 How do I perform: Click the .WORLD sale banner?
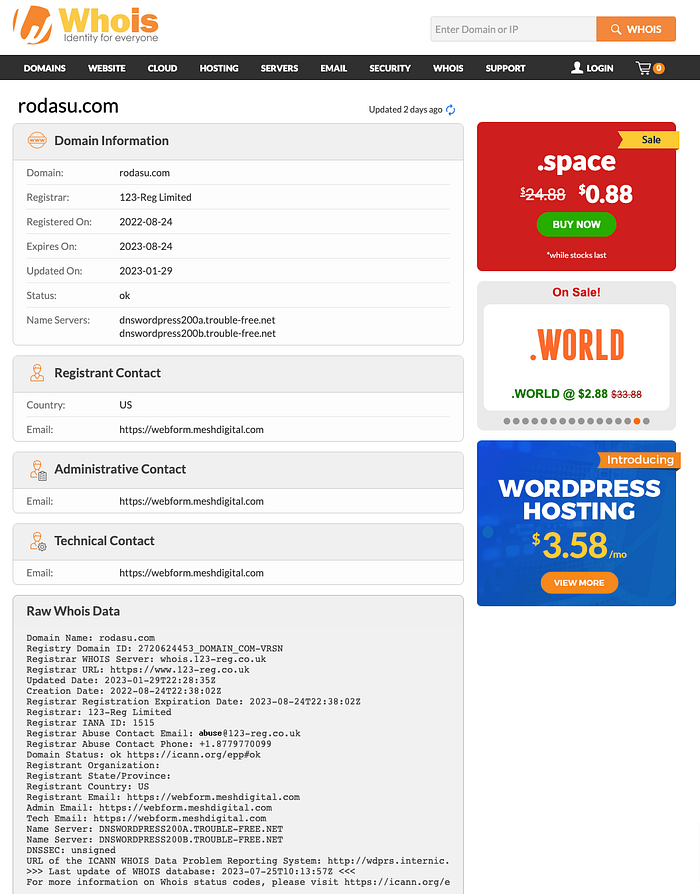click(576, 356)
